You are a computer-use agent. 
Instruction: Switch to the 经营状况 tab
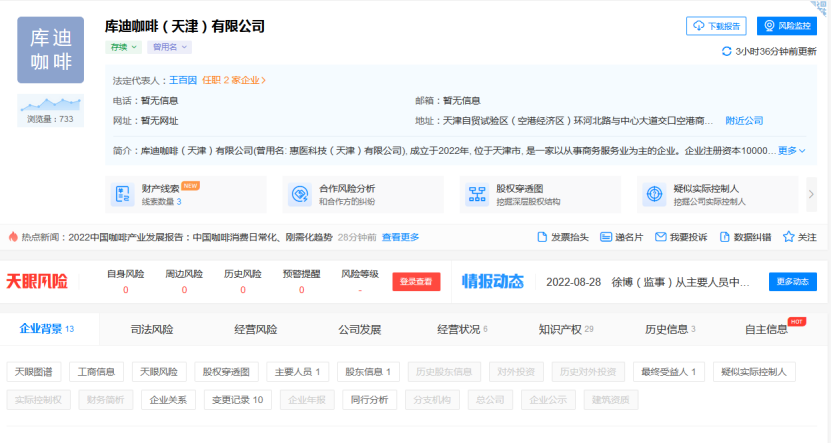pyautogui.click(x=462, y=330)
